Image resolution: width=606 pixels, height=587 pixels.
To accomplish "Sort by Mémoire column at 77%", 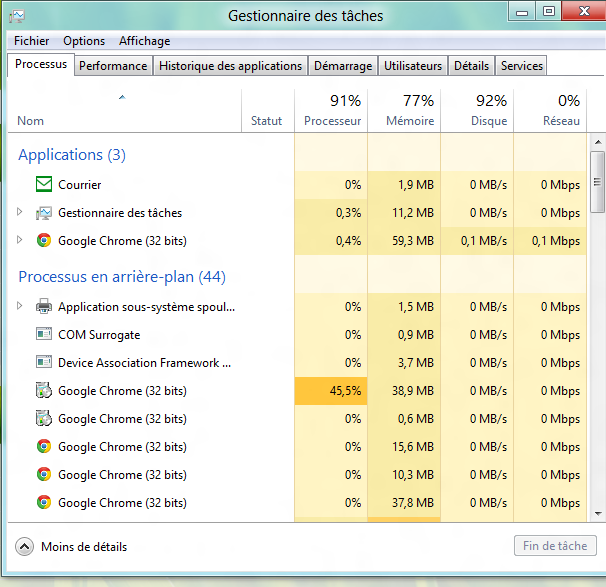I will pos(404,111).
